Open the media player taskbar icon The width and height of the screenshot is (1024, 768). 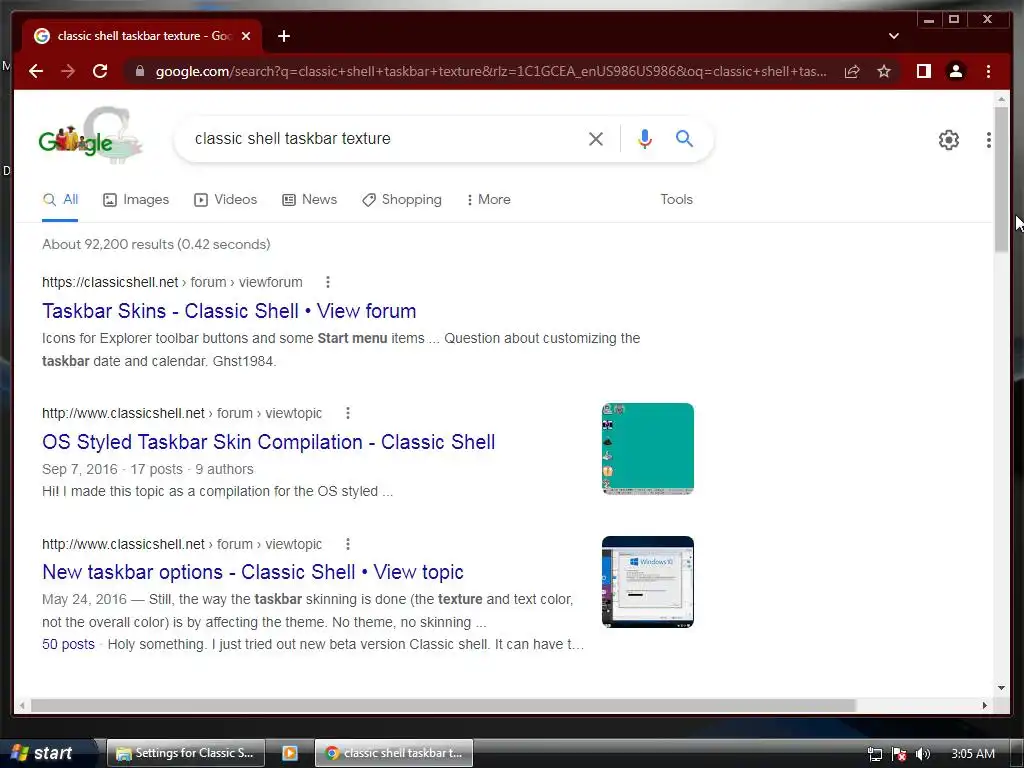[290, 753]
